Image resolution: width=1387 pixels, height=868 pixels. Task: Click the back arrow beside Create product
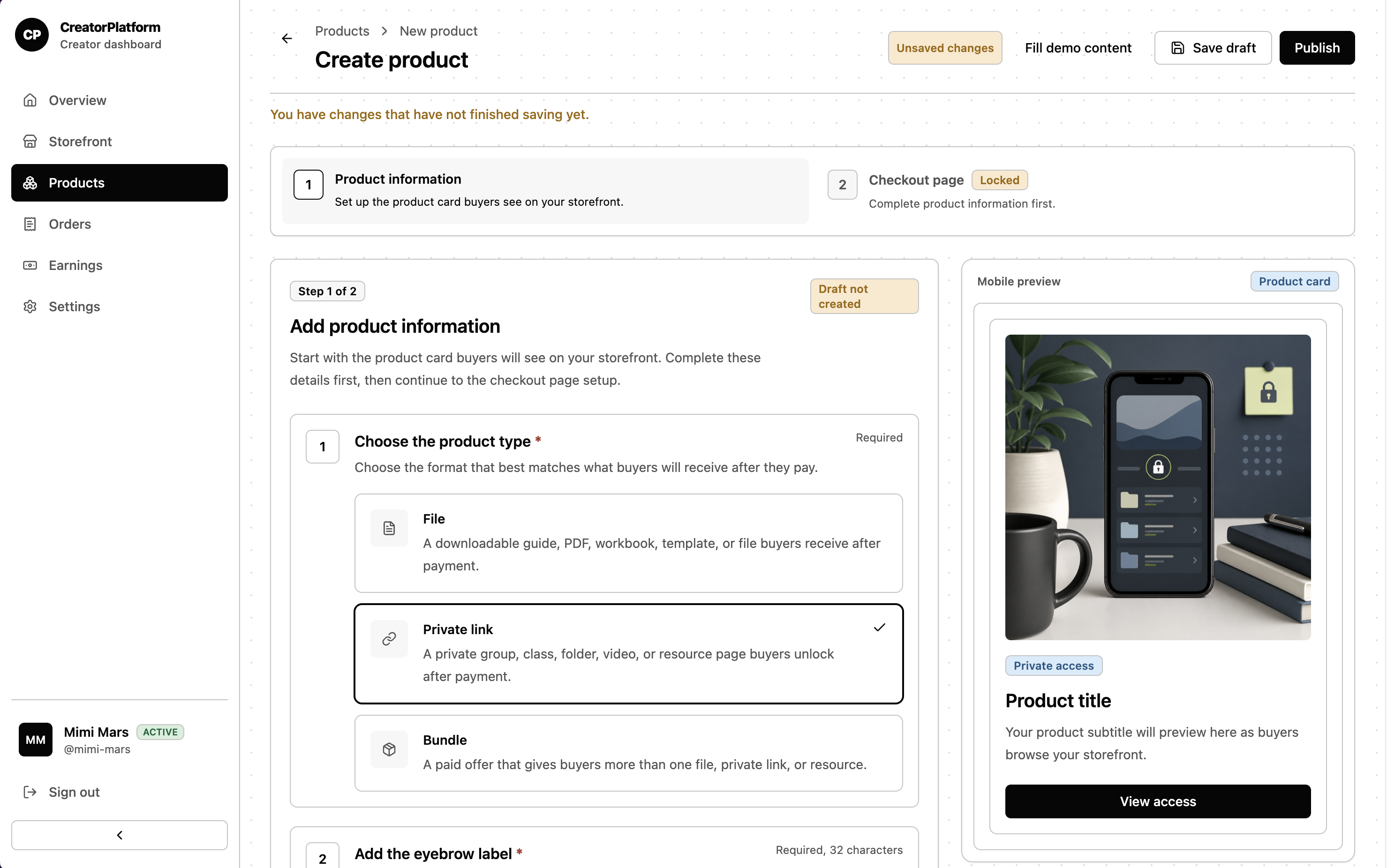pos(286,38)
